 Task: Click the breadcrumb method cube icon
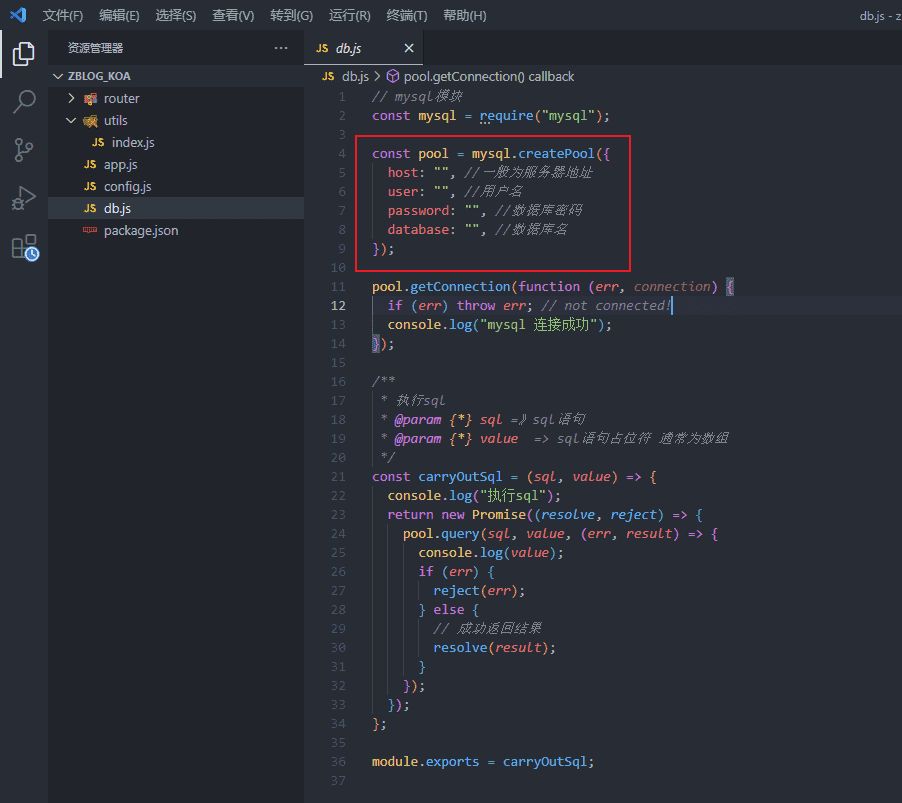[392, 77]
